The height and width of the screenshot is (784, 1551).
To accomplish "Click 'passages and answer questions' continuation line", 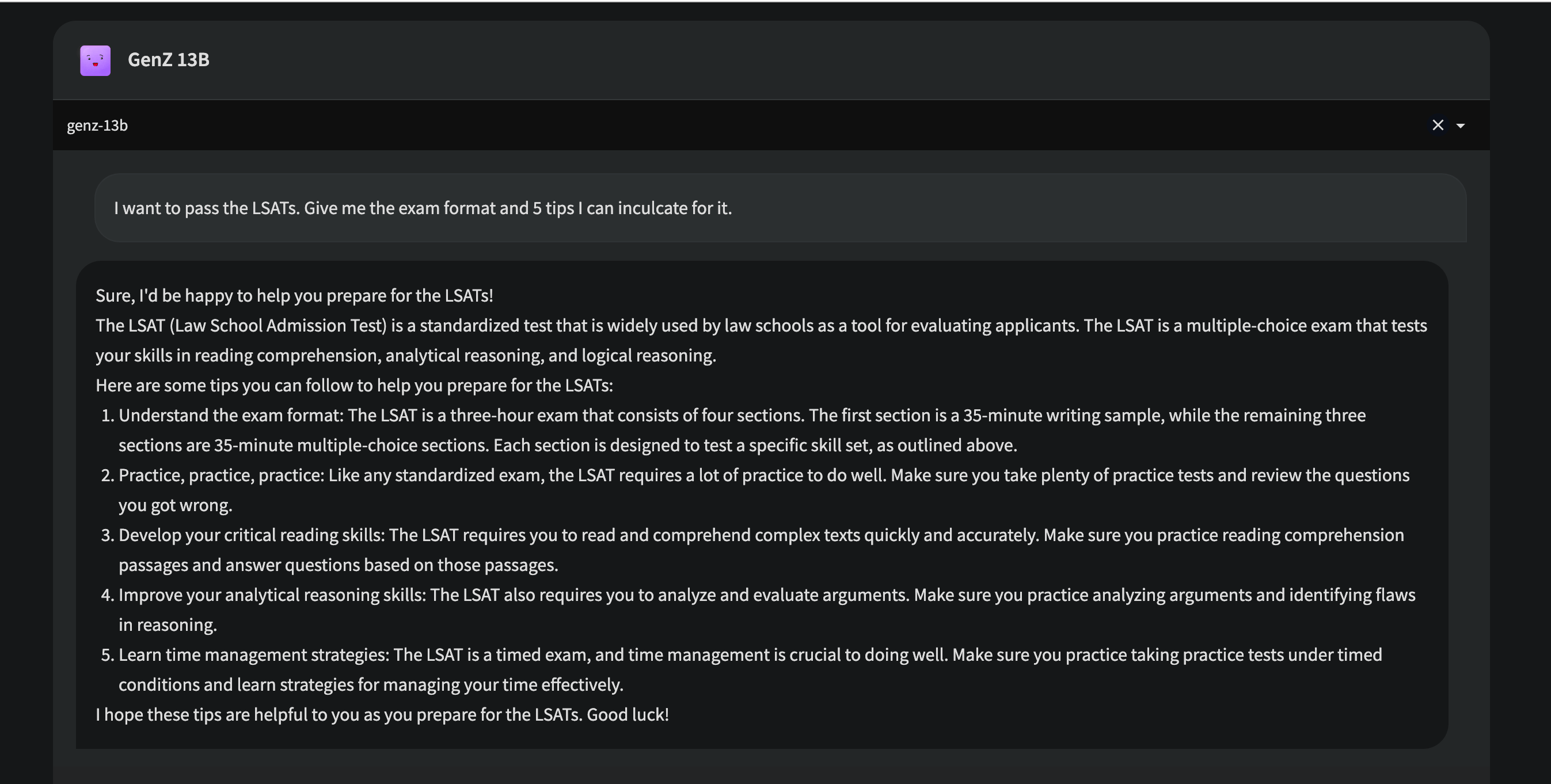I will (x=339, y=565).
